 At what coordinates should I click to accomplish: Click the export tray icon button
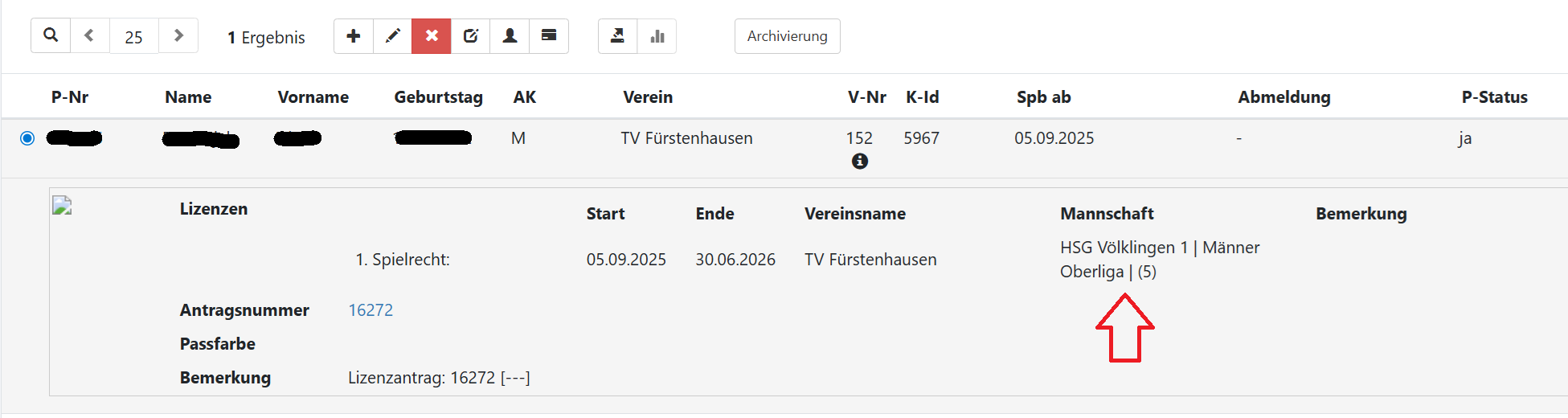[617, 36]
